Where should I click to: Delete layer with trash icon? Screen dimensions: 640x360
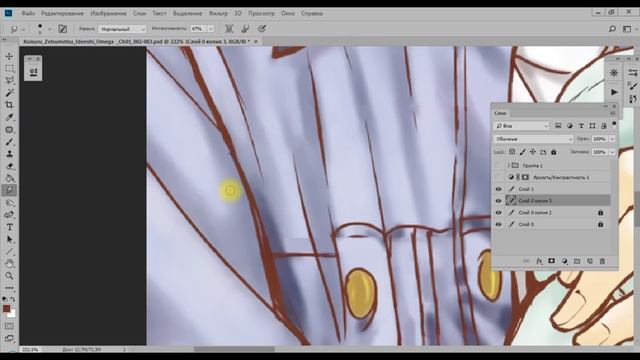pos(602,261)
